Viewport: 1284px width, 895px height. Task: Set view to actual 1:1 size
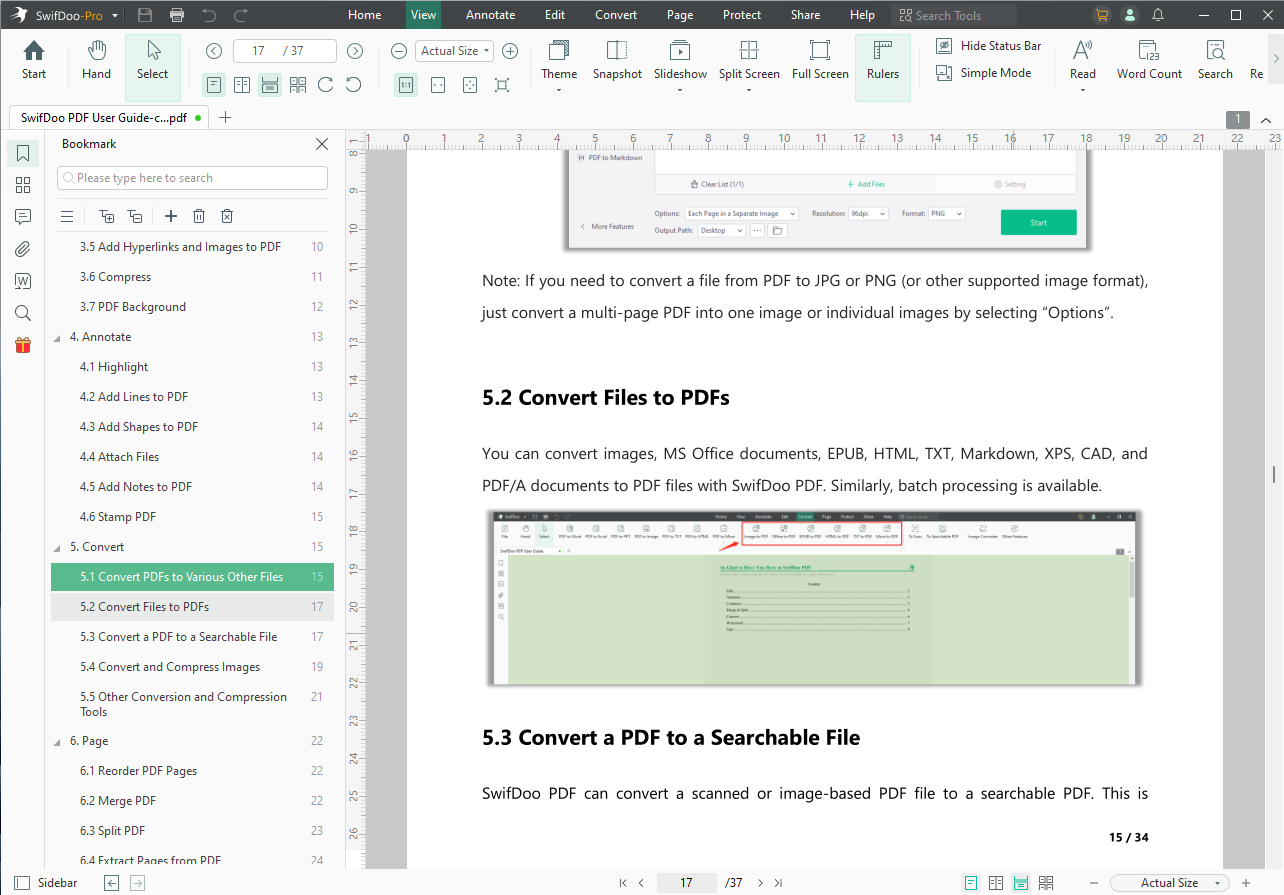(x=406, y=85)
